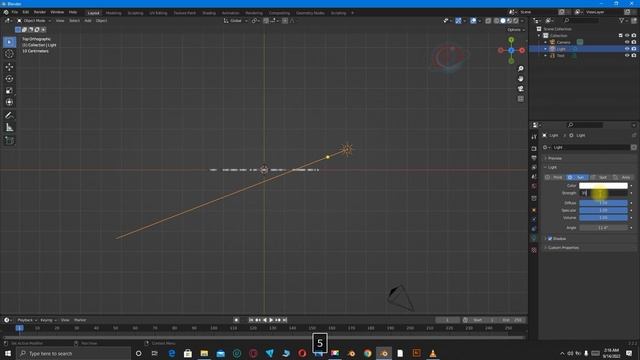Click the green Y axis gizmo handle
This screenshot has height=360, width=640.
pos(511,40)
